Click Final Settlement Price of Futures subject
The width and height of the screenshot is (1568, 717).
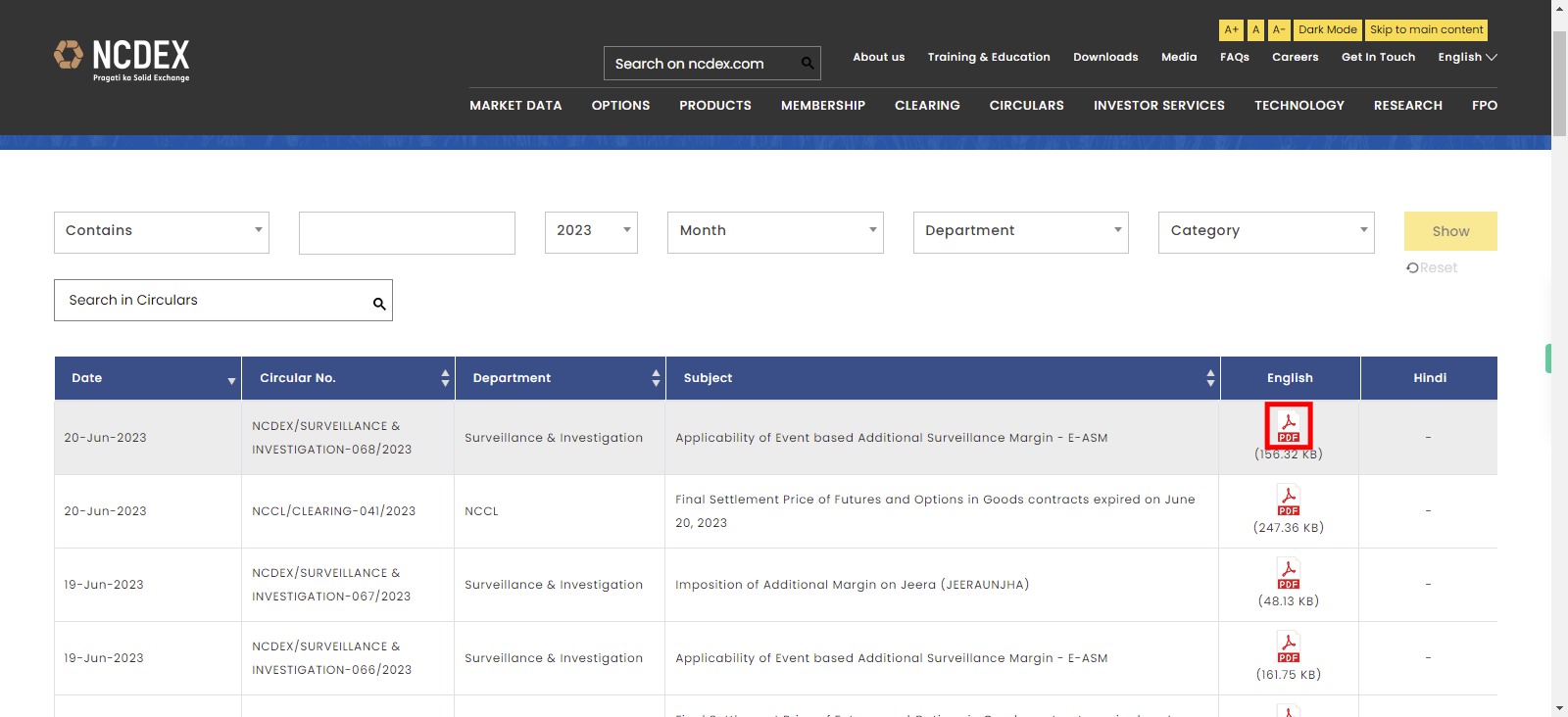pos(935,511)
